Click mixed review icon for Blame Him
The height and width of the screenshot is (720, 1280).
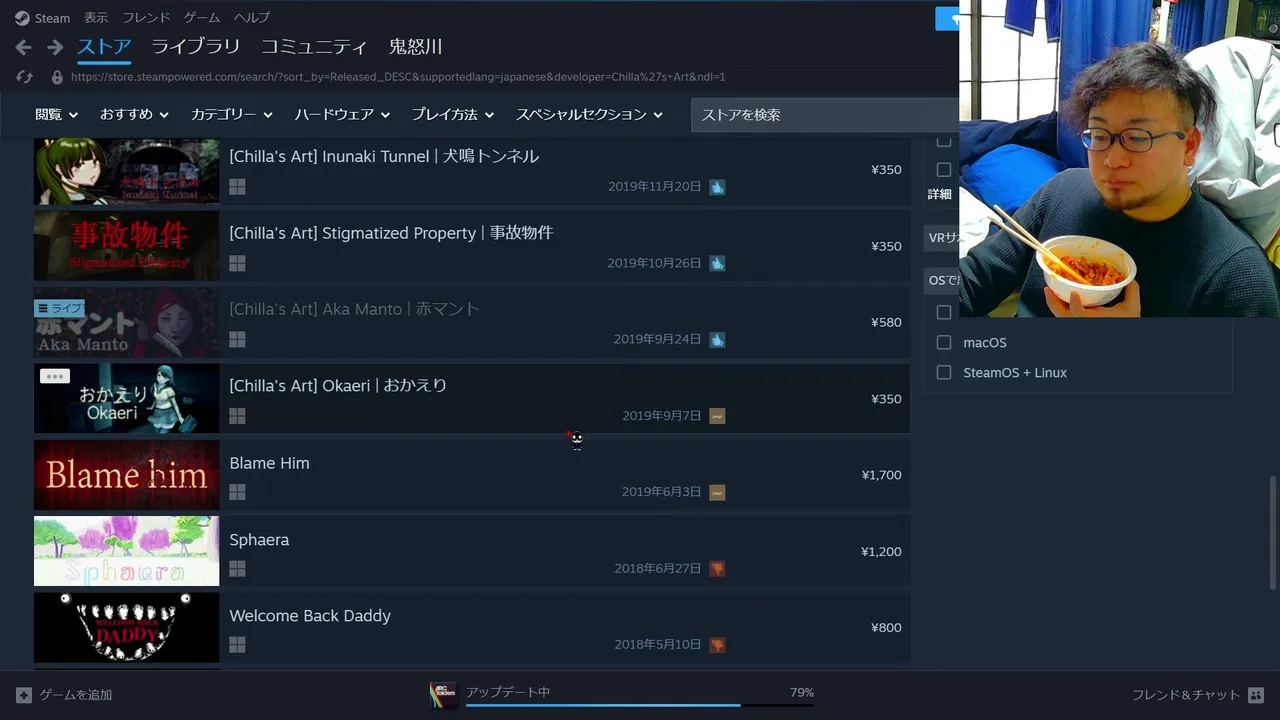coord(717,492)
